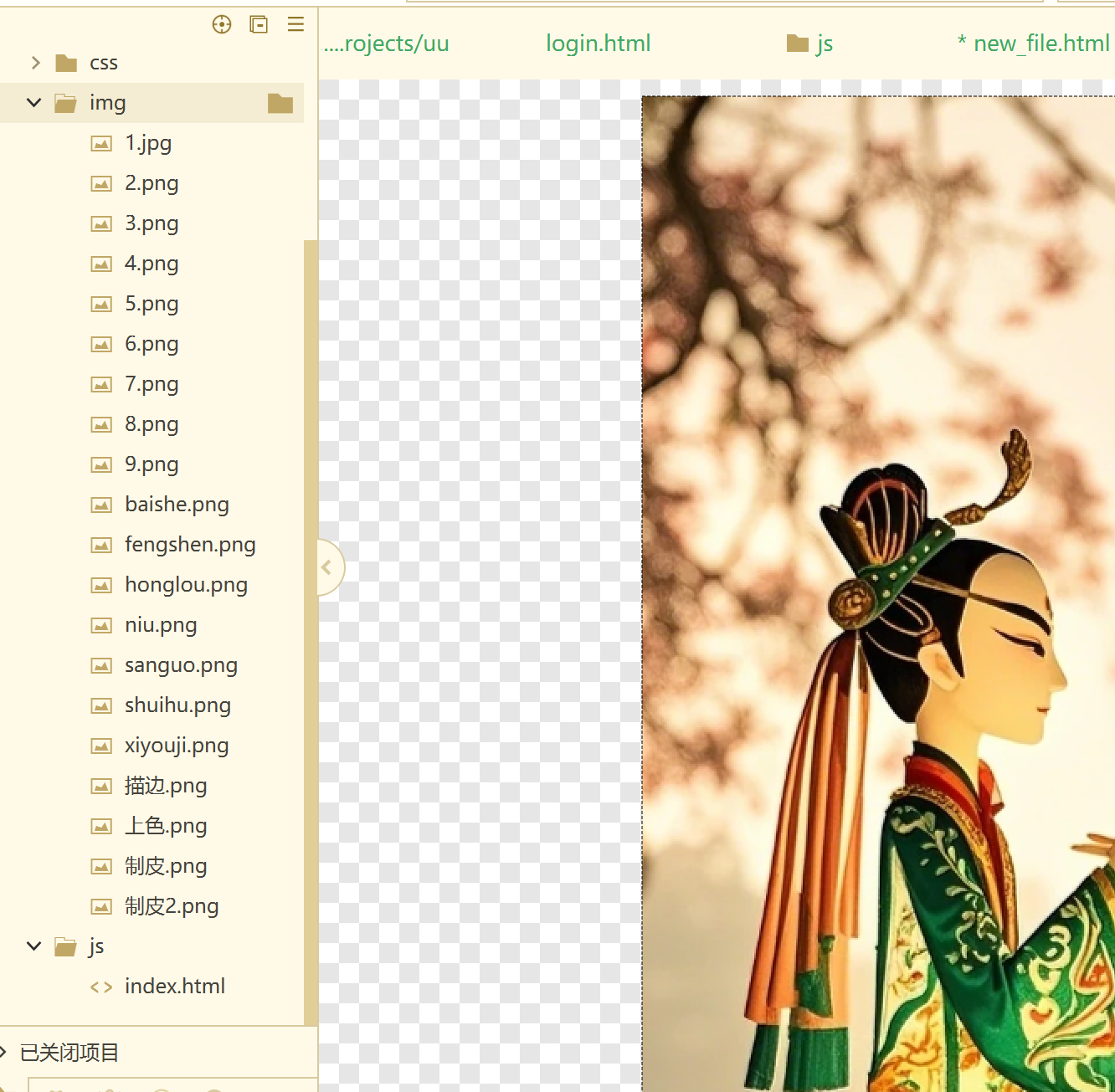This screenshot has width=1115, height=1092.
Task: Switch to the ....rojects/uu tab
Action: (387, 44)
